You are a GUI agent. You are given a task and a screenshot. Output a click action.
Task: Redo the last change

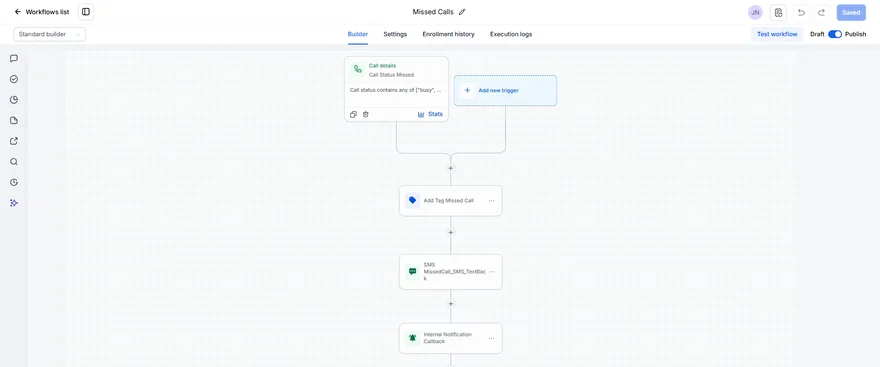821,12
